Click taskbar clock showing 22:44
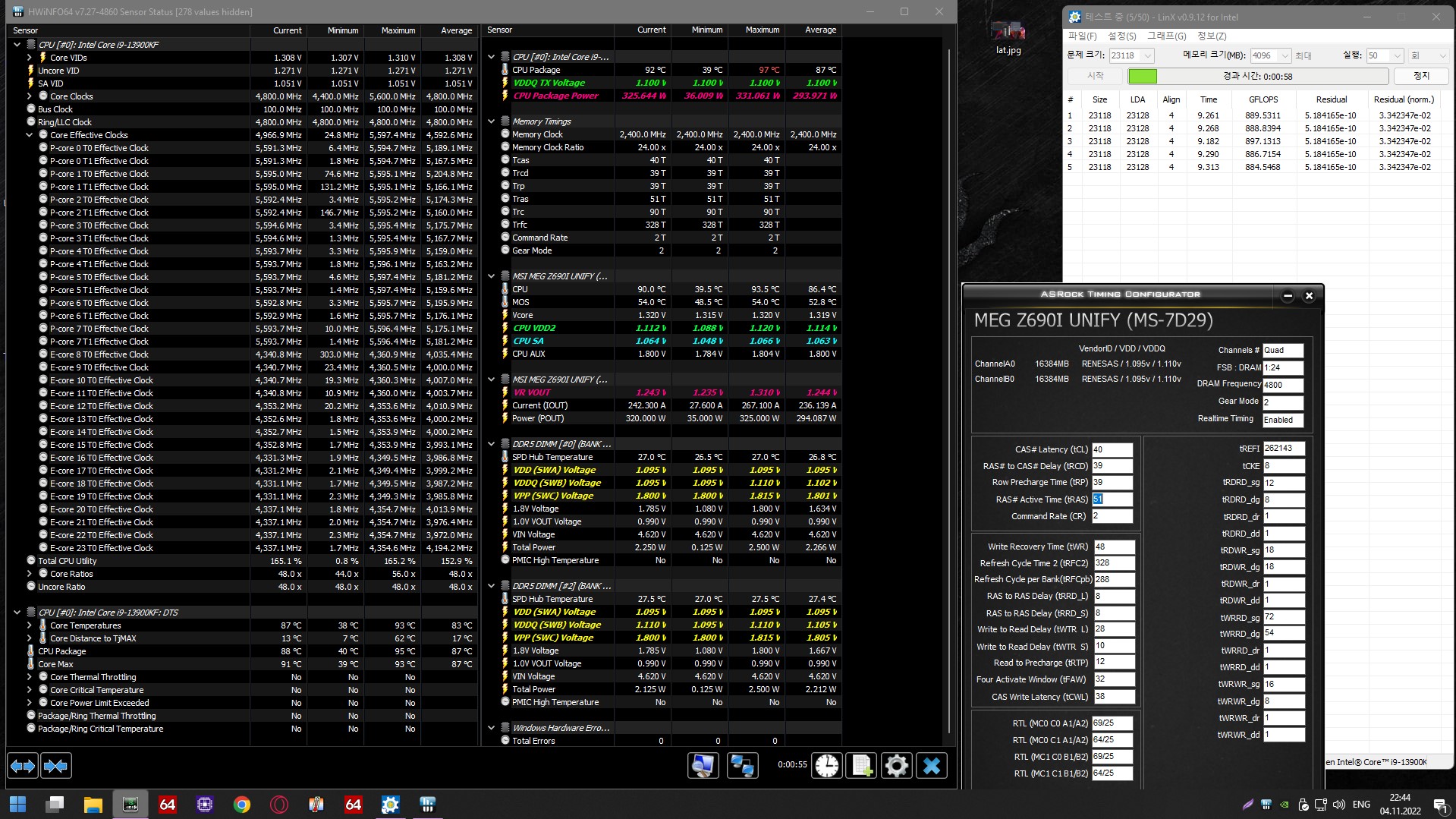 1400,805
